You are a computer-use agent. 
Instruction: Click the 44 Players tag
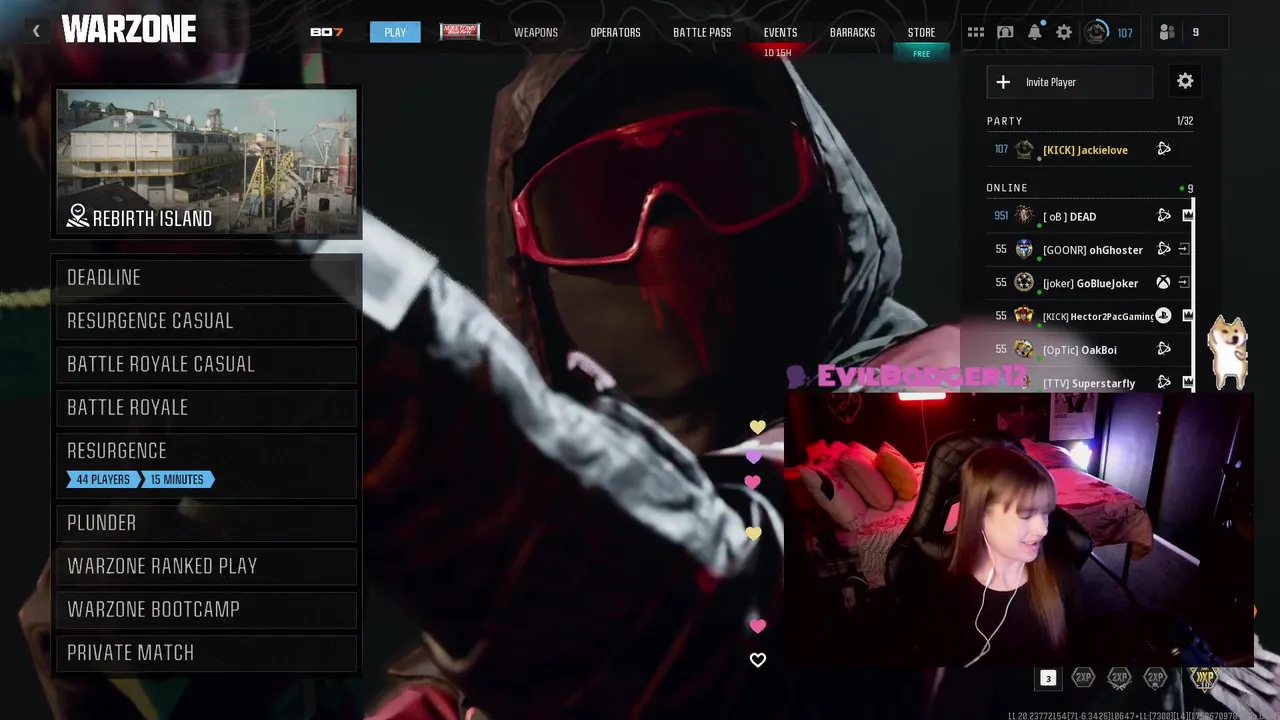103,479
